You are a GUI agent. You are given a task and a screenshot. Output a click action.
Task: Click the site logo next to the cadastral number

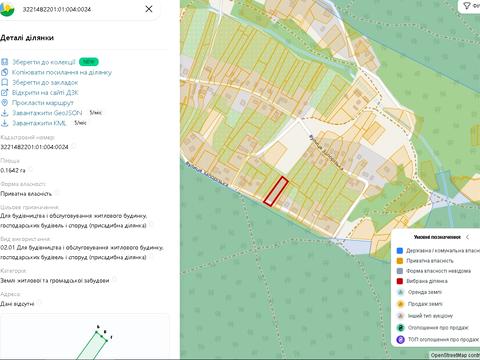7,9
